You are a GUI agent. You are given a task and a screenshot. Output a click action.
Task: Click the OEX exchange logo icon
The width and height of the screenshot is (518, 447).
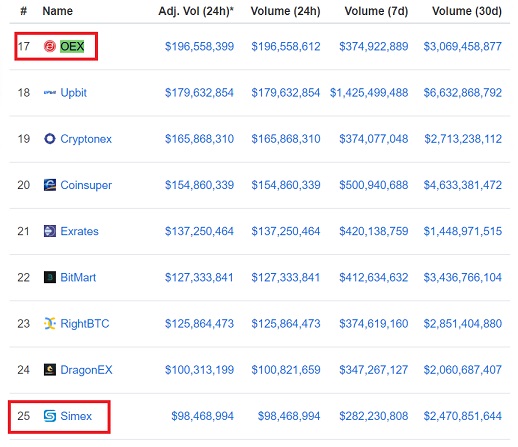pyautogui.click(x=50, y=46)
